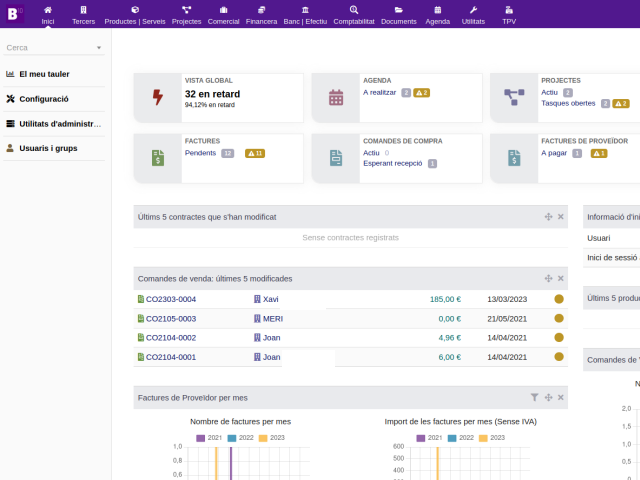Toggle 2023 series in Nombre de factures chart
The height and width of the screenshot is (480, 640).
tap(271, 438)
